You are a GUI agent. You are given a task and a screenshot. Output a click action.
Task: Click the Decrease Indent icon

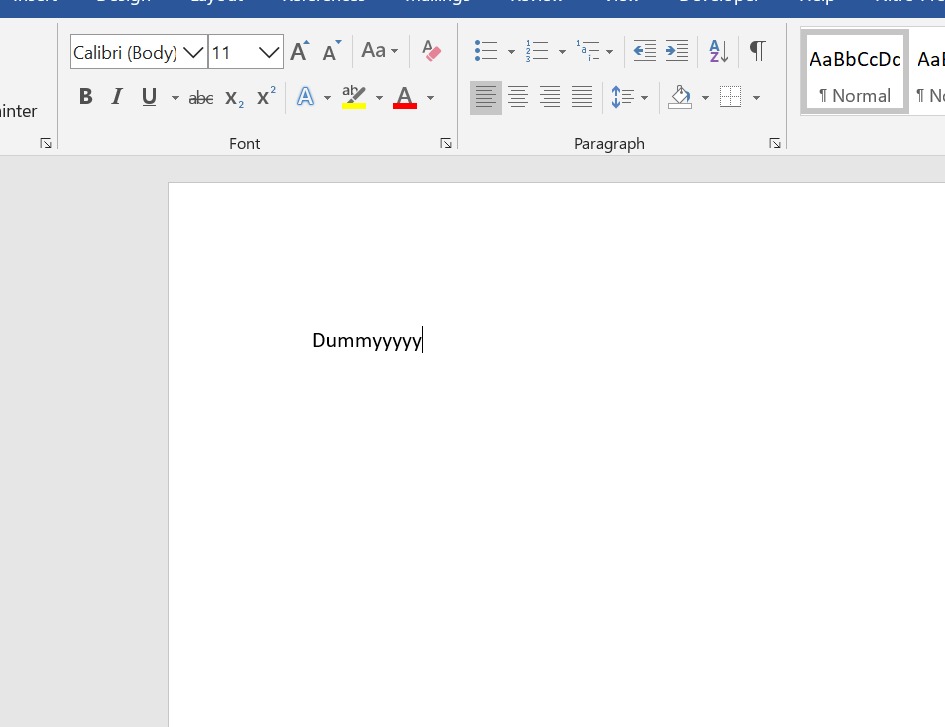point(645,51)
